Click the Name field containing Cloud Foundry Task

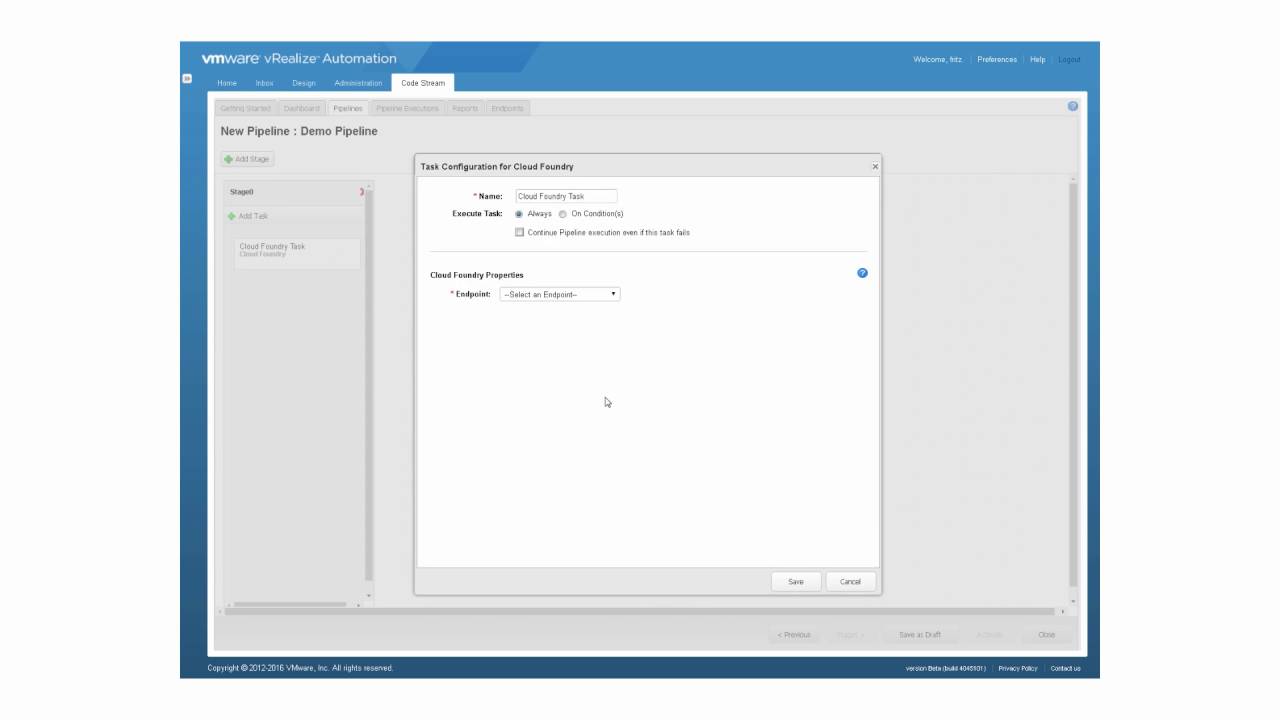point(566,196)
